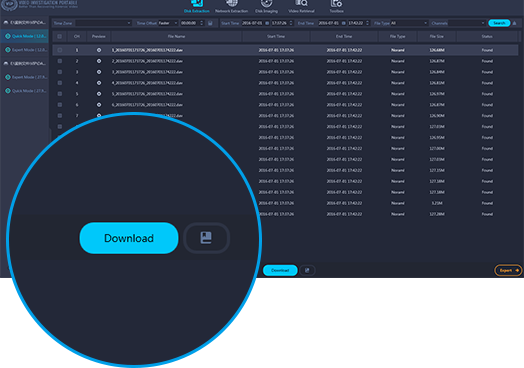Image resolution: width=524 pixels, height=368 pixels.
Task: Sort by the File Type column header
Action: 397,36
